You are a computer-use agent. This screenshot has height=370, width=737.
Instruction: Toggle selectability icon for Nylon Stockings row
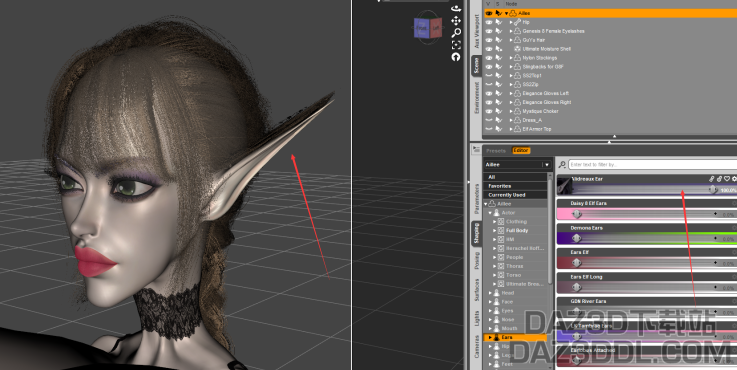pos(499,58)
